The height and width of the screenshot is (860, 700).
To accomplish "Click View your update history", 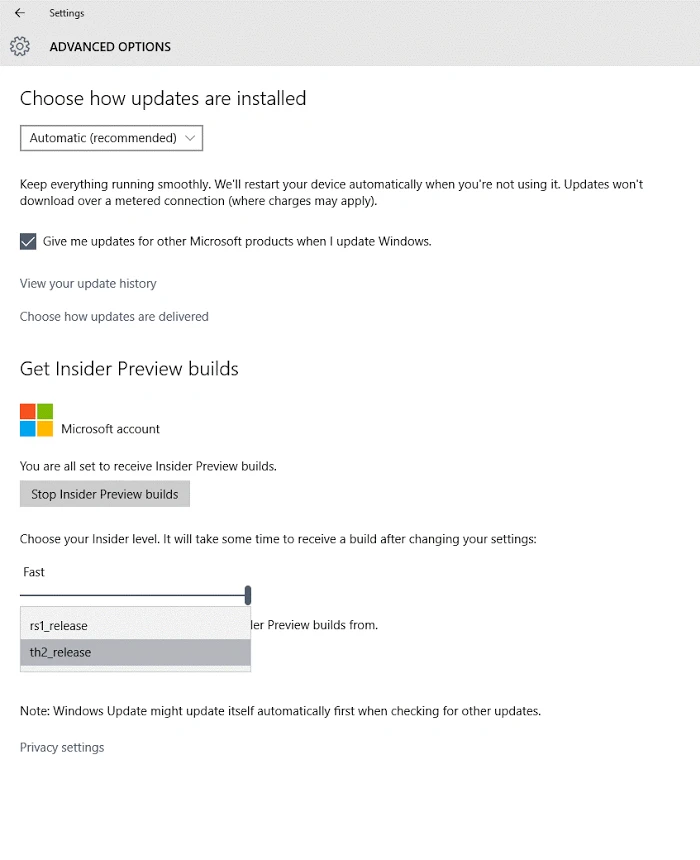I will coord(88,284).
